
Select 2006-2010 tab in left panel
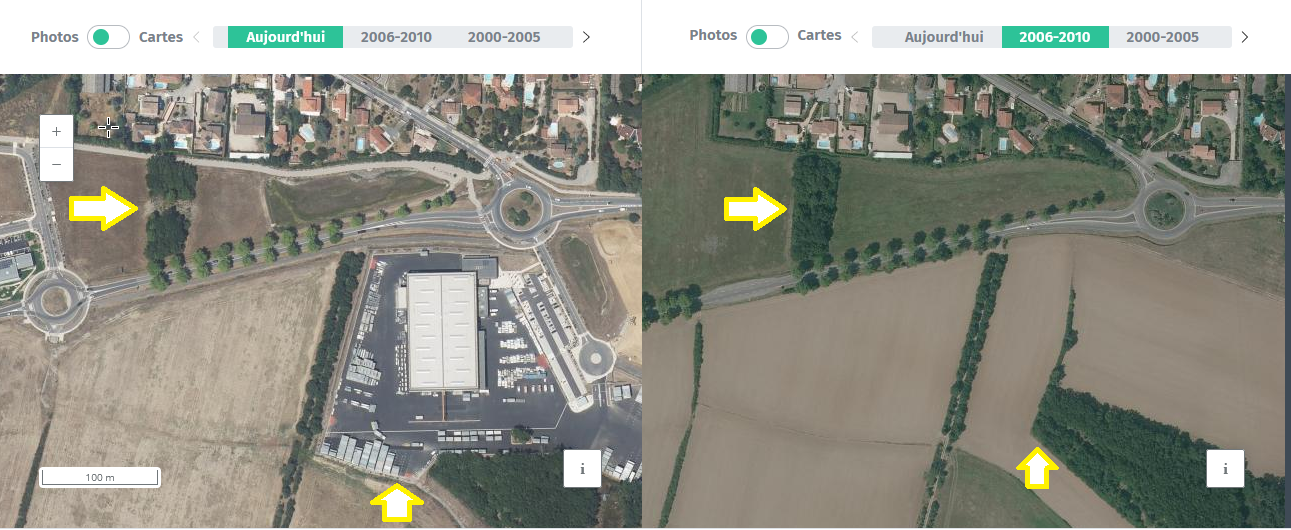point(396,37)
